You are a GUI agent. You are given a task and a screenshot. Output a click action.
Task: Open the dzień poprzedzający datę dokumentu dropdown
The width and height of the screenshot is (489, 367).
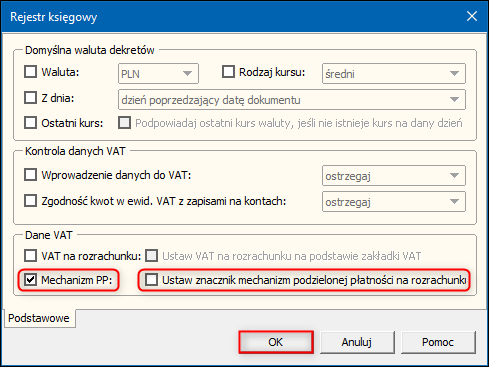tap(292, 99)
